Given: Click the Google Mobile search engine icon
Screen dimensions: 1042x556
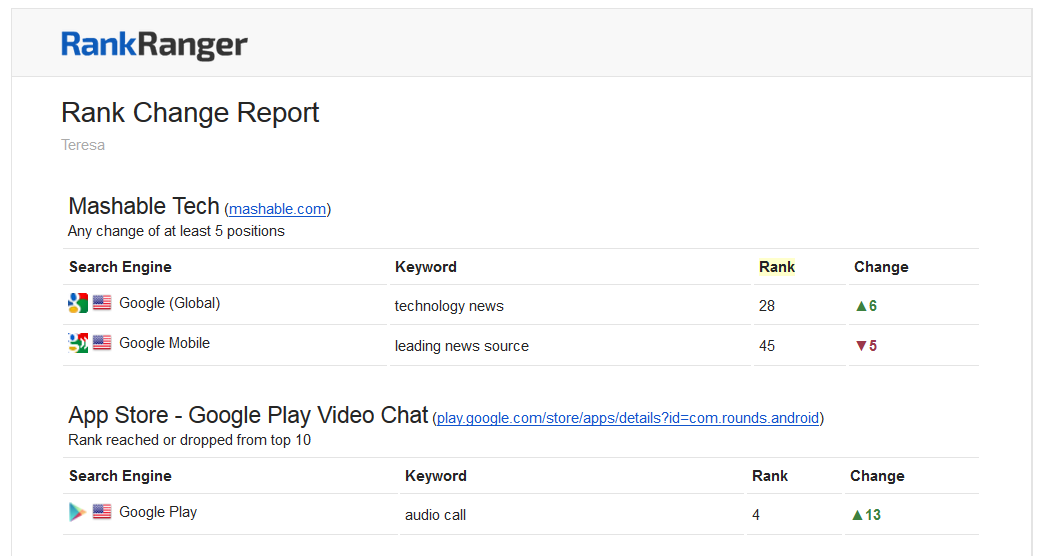Looking at the screenshot, I should pos(78,343).
